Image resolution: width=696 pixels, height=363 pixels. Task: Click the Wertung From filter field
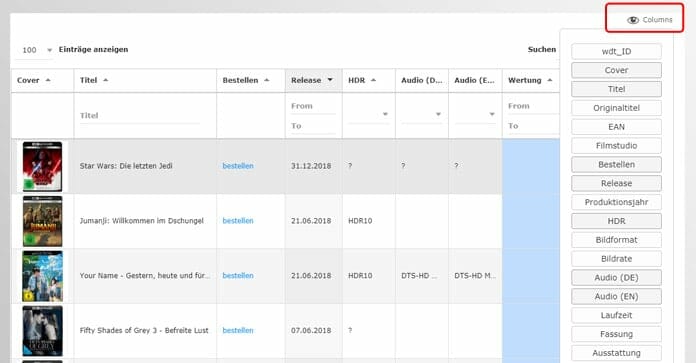533,106
